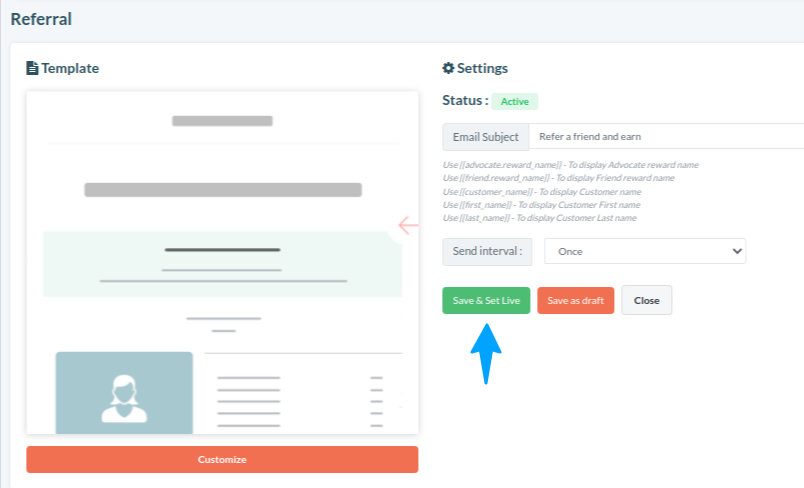This screenshot has width=804, height=488.
Task: Click the Email Subject input field
Action: click(666, 136)
